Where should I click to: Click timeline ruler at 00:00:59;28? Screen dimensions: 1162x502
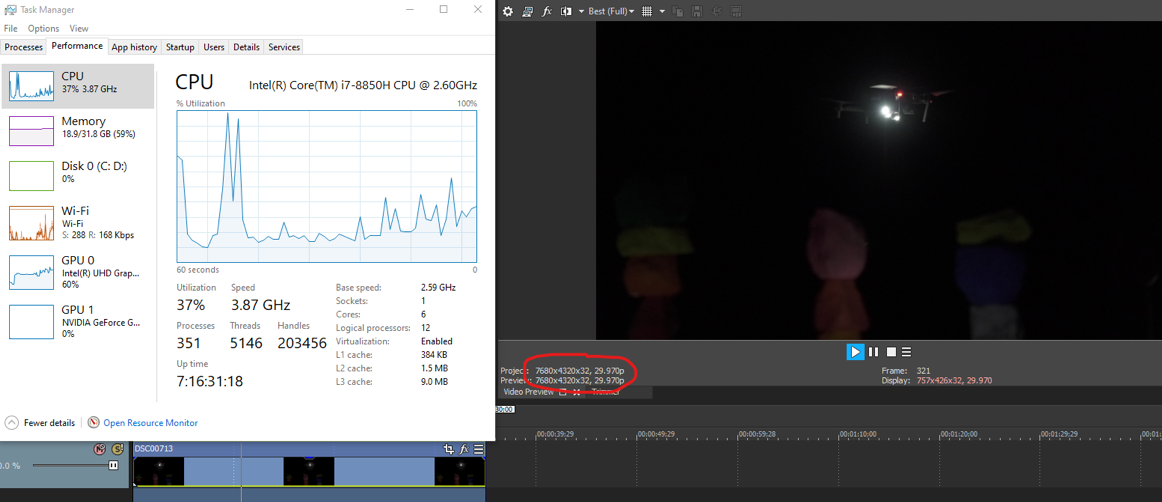757,434
